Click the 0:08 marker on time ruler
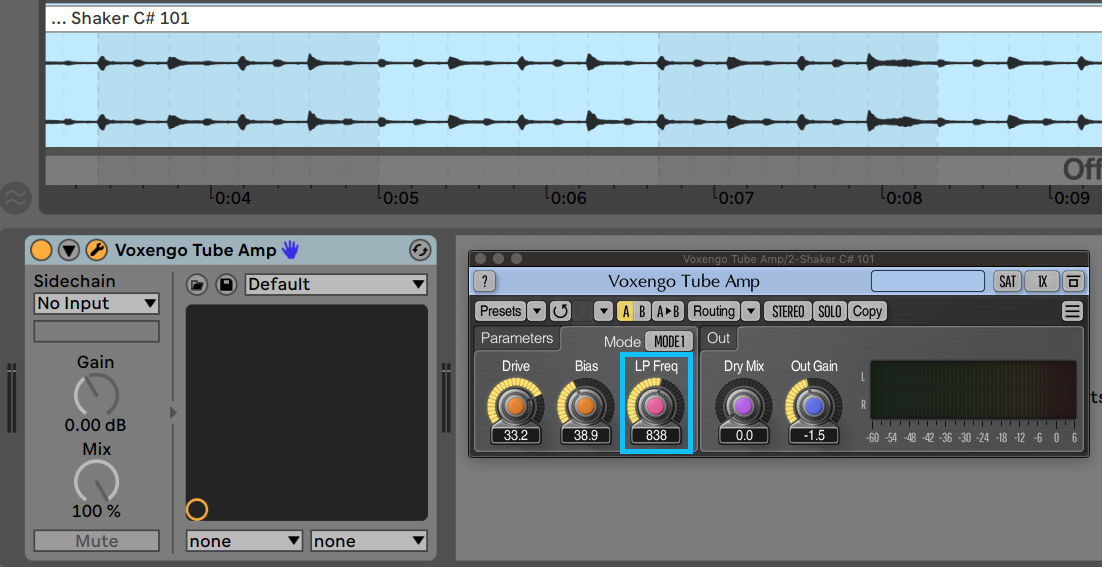1102x567 pixels. tap(904, 199)
